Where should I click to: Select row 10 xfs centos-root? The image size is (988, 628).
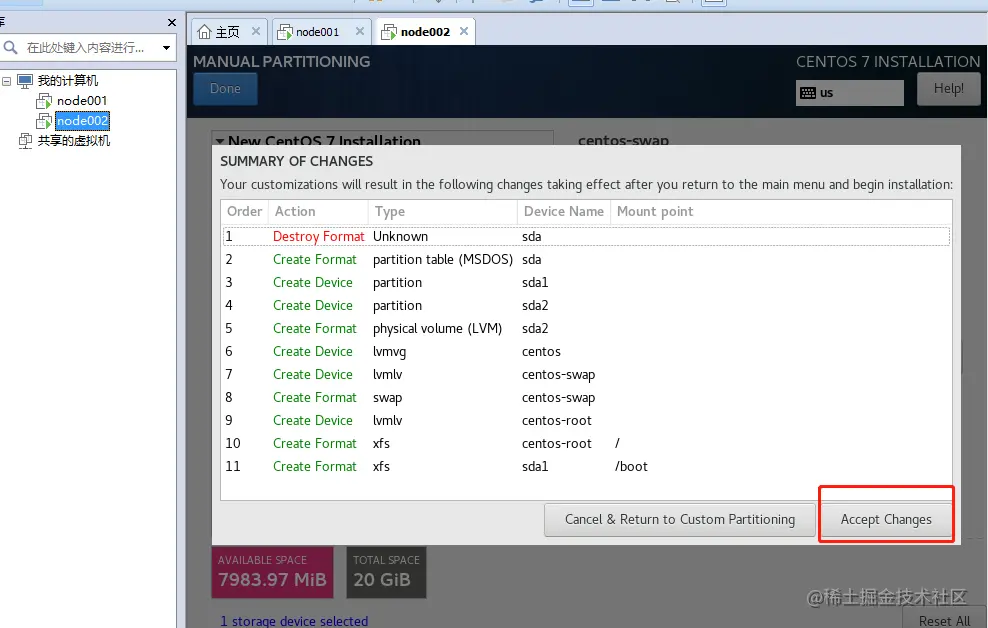pyautogui.click(x=586, y=443)
